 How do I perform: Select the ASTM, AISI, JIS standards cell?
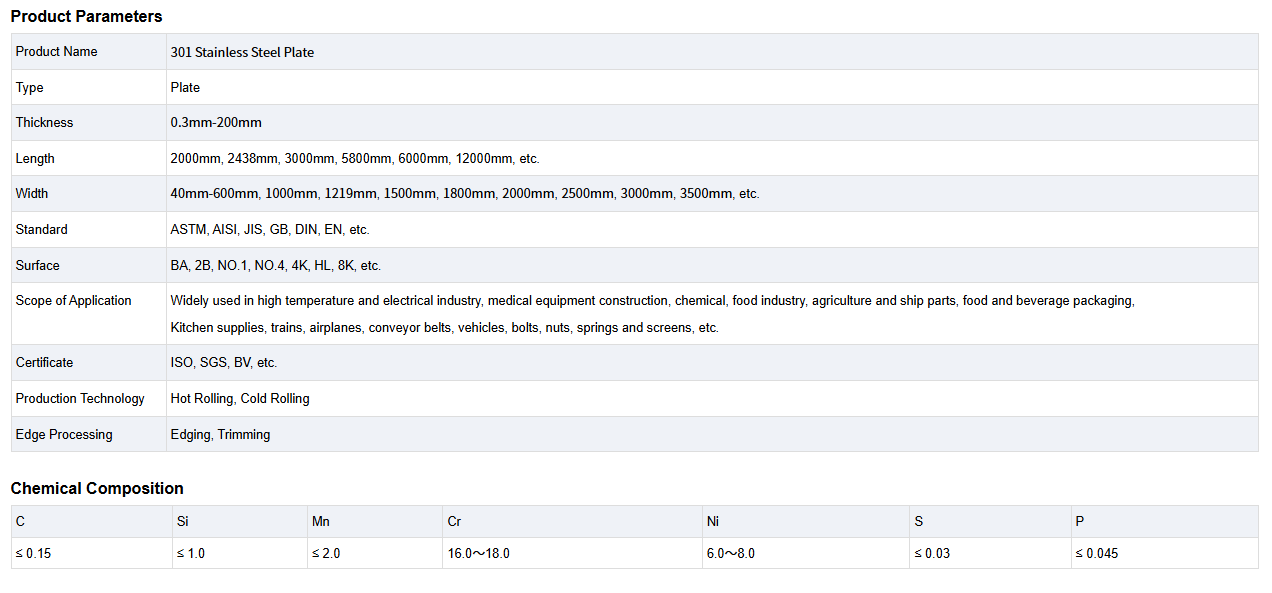point(270,229)
